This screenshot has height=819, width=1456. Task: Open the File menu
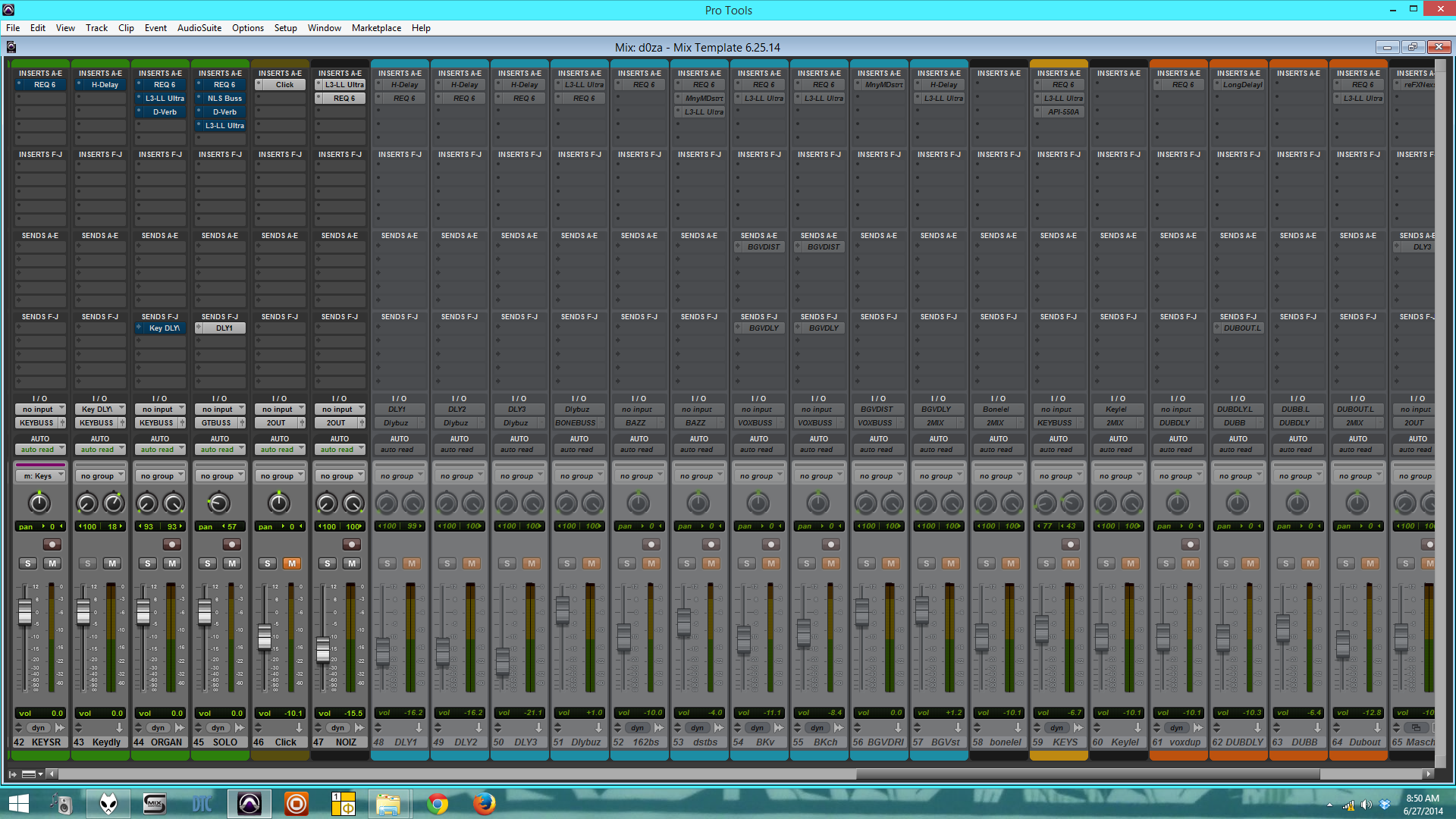click(x=13, y=28)
